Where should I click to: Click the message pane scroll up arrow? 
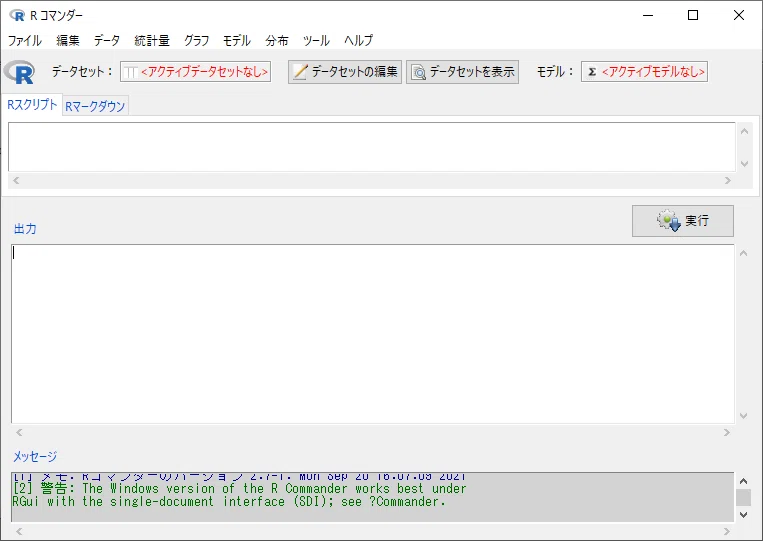click(x=744, y=481)
